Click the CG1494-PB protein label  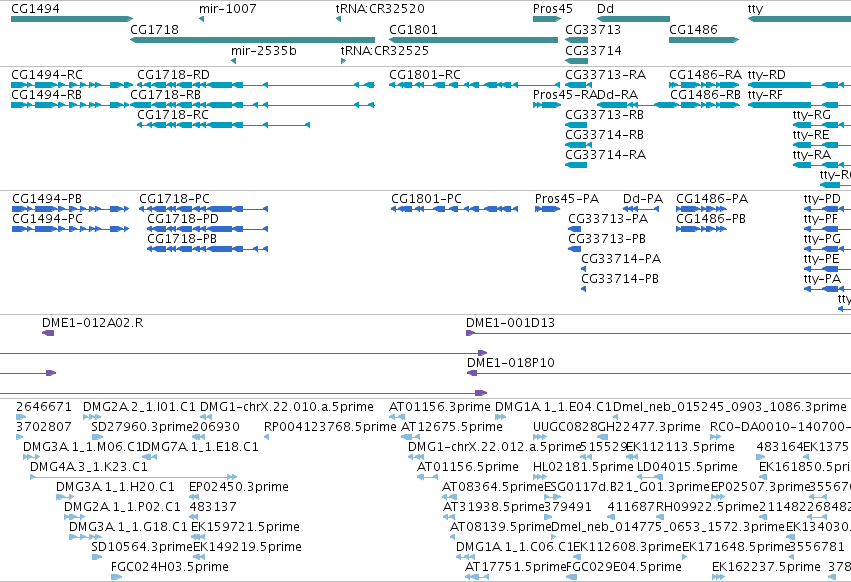(x=47, y=199)
